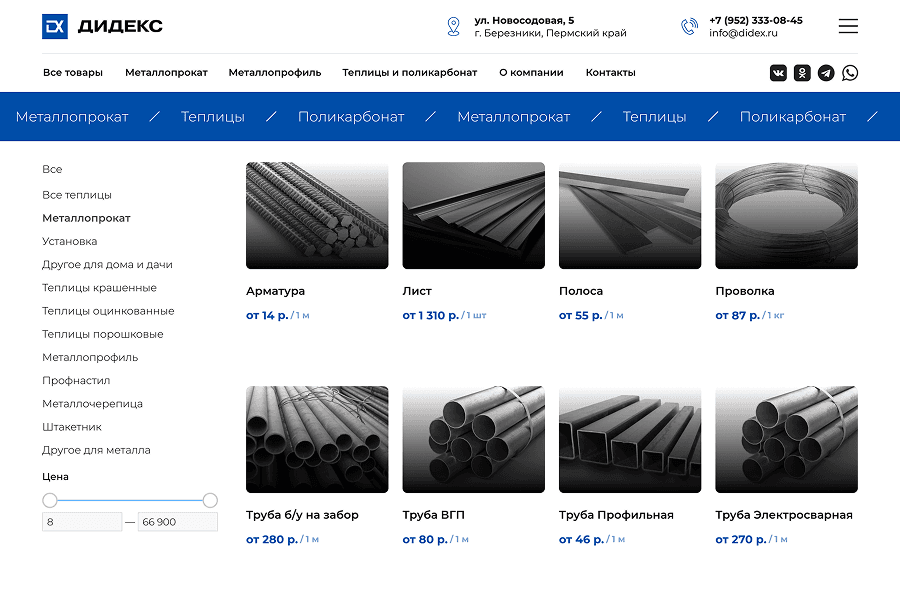Open the Труба ВГП product link
900x600 pixels.
(436, 515)
